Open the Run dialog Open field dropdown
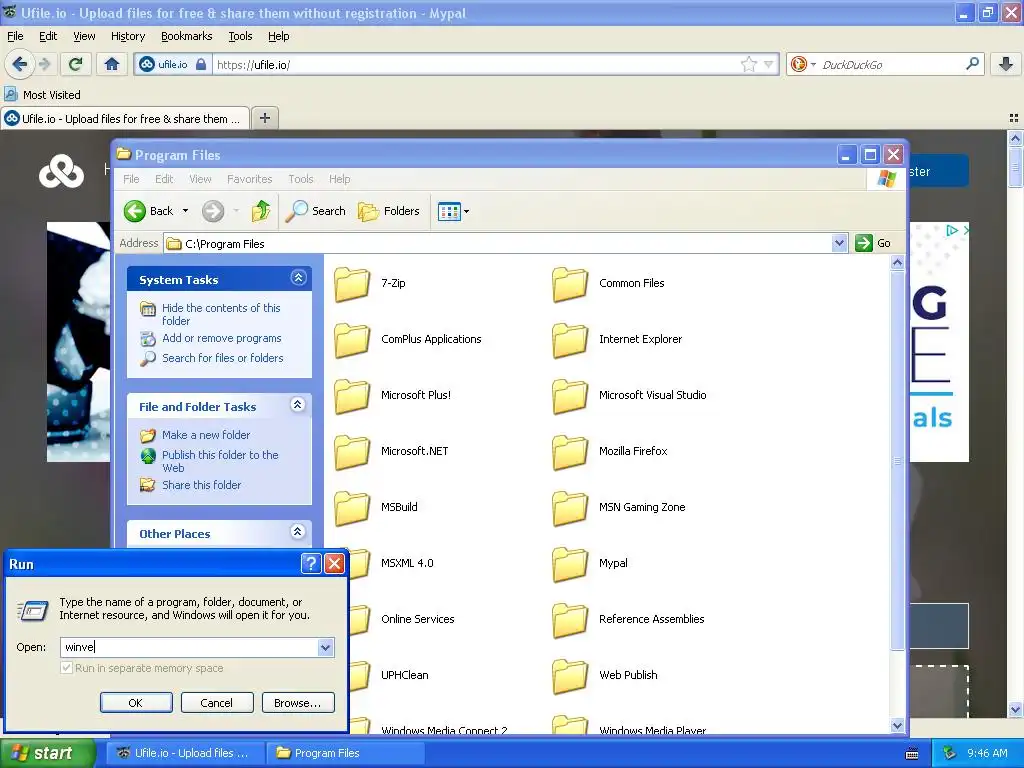Screen dimensions: 1024x768 (325, 647)
